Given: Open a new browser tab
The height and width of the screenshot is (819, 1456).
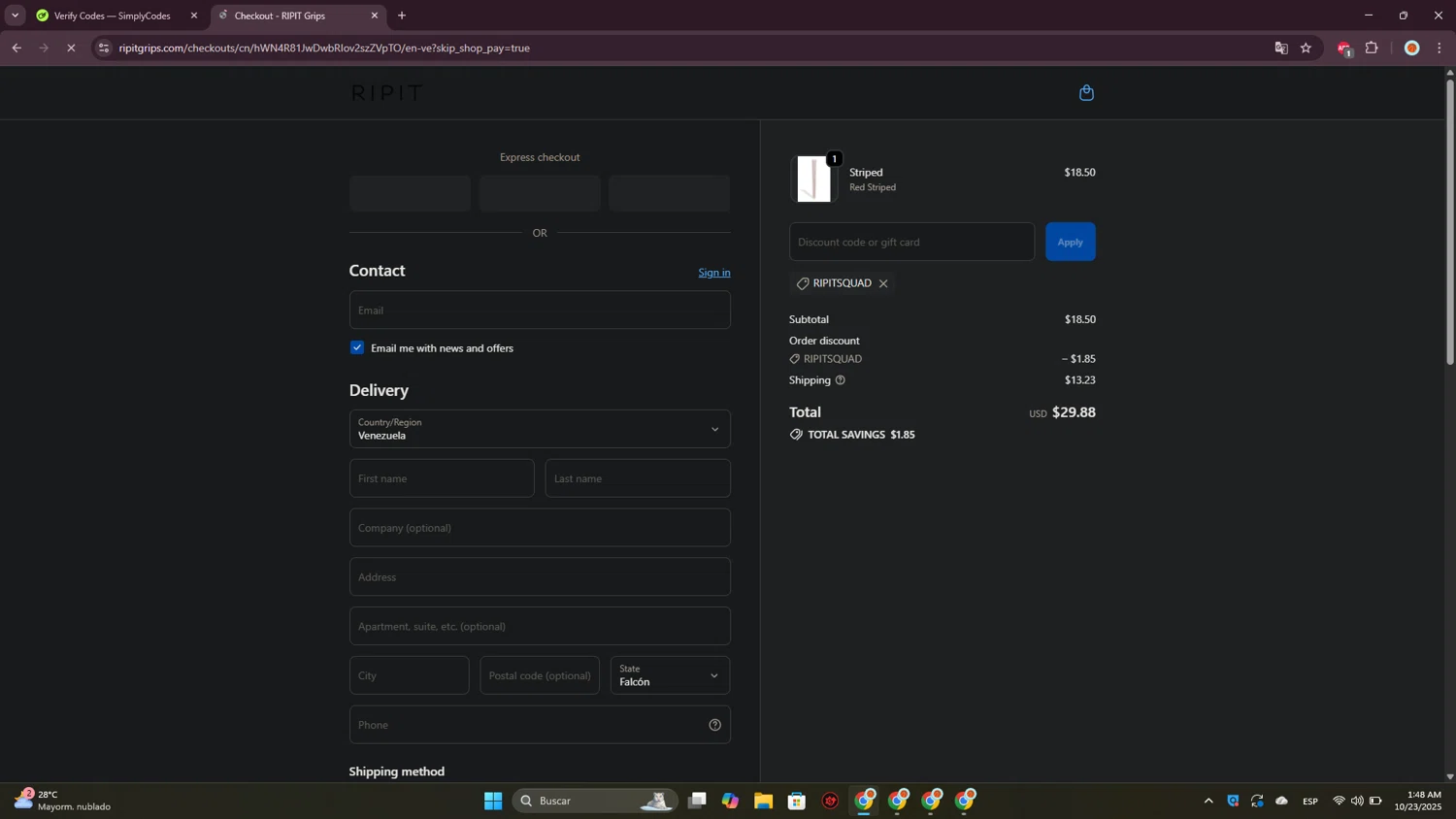Looking at the screenshot, I should coord(402,16).
